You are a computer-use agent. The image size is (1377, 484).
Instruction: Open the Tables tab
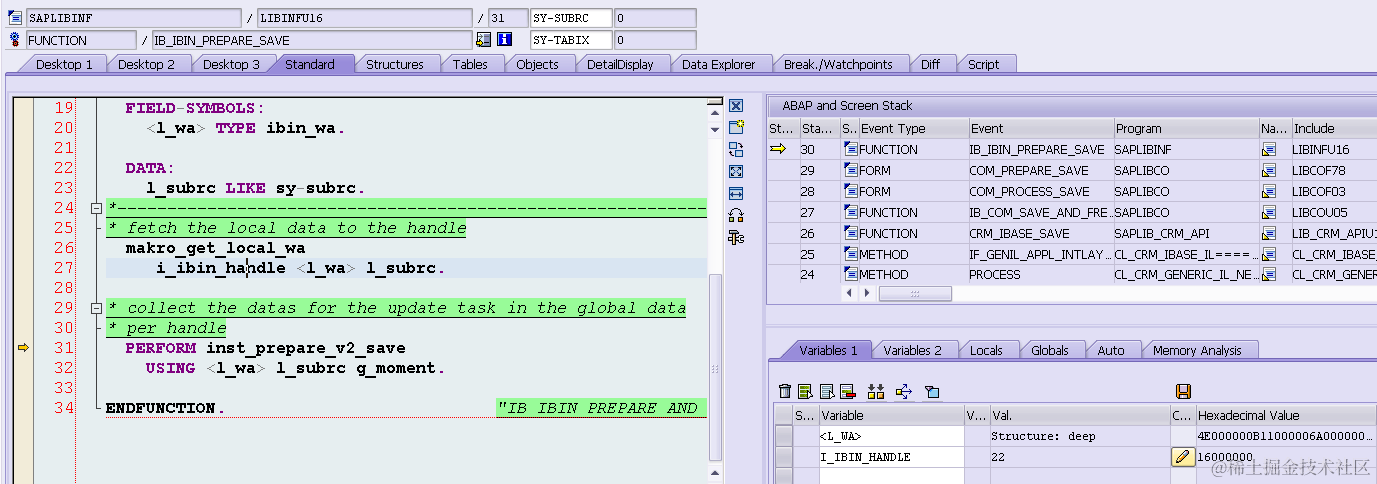coord(470,64)
